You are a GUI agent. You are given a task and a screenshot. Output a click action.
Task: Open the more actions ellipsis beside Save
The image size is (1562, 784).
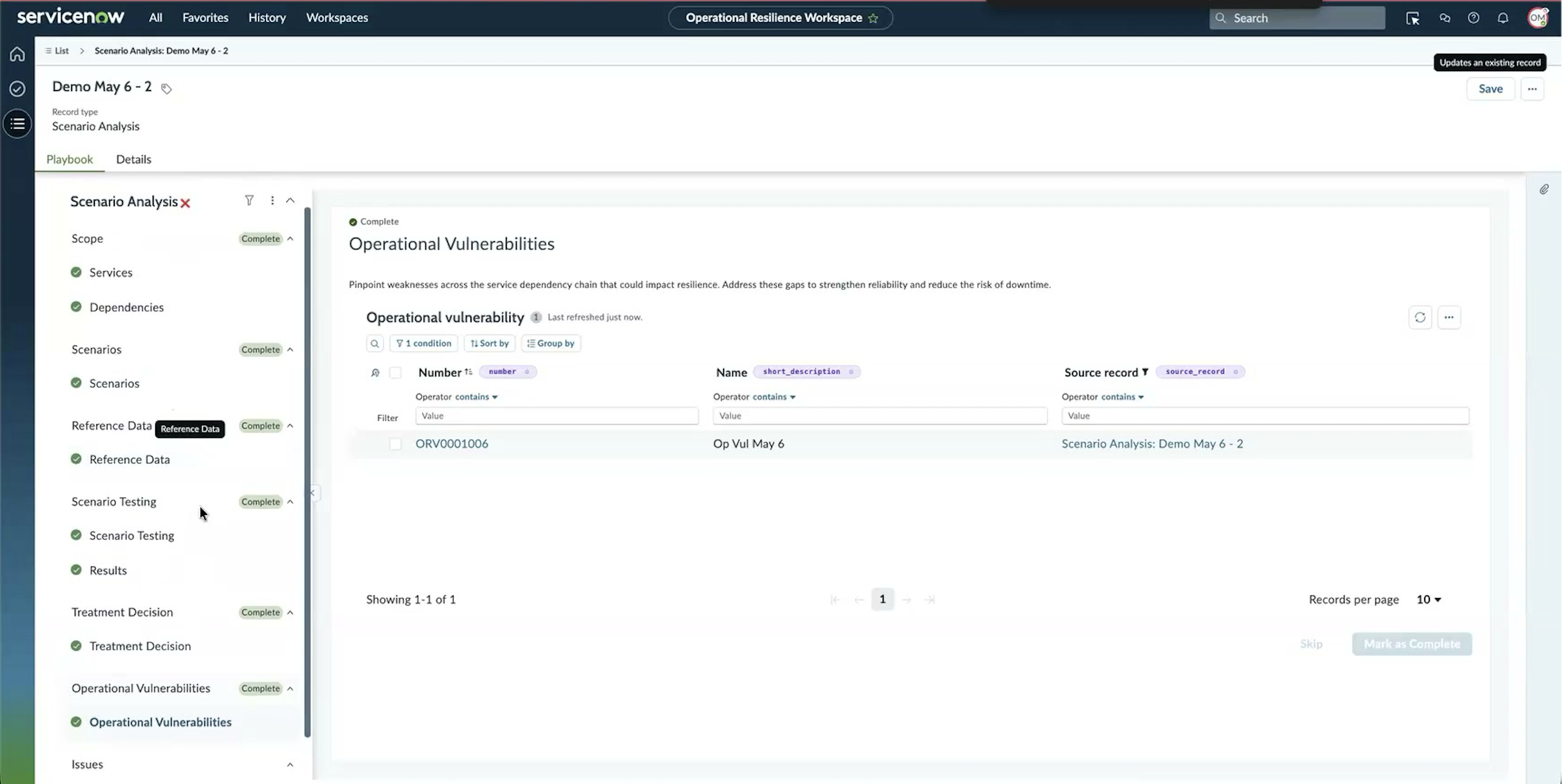coord(1532,89)
